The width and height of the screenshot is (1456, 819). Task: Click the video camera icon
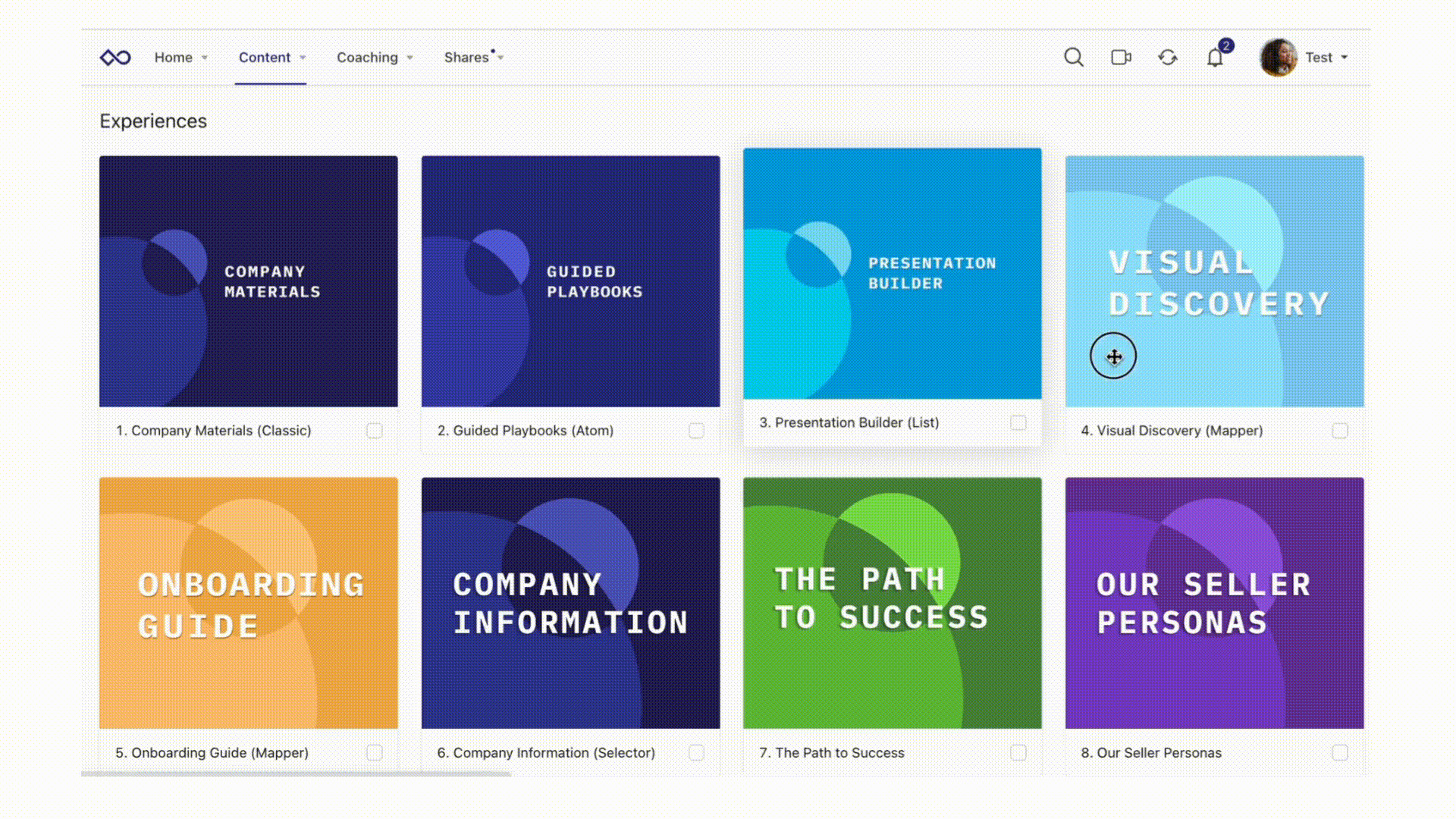pyautogui.click(x=1120, y=57)
